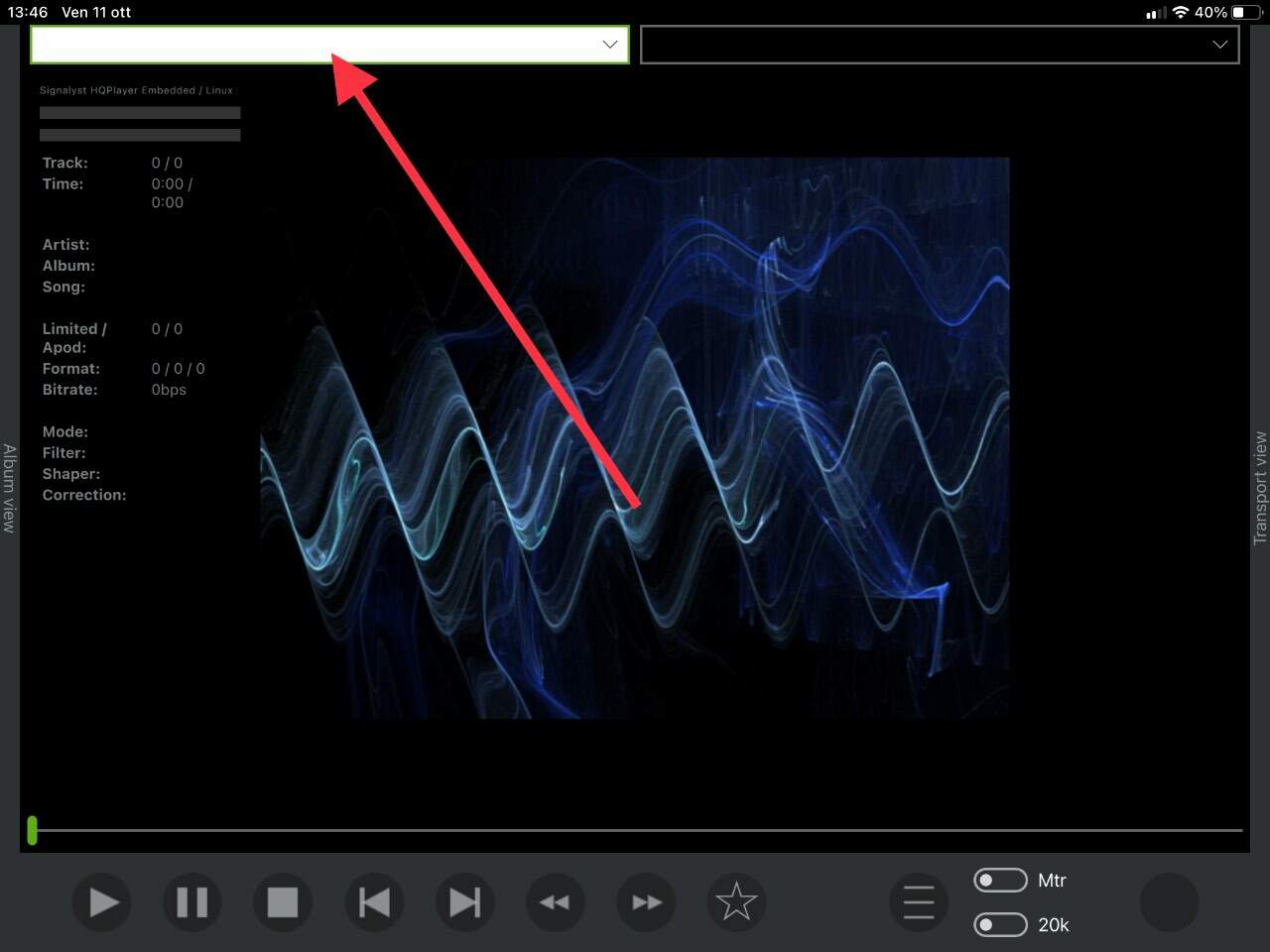
Task: Click the green seek bar handle
Action: point(33,830)
